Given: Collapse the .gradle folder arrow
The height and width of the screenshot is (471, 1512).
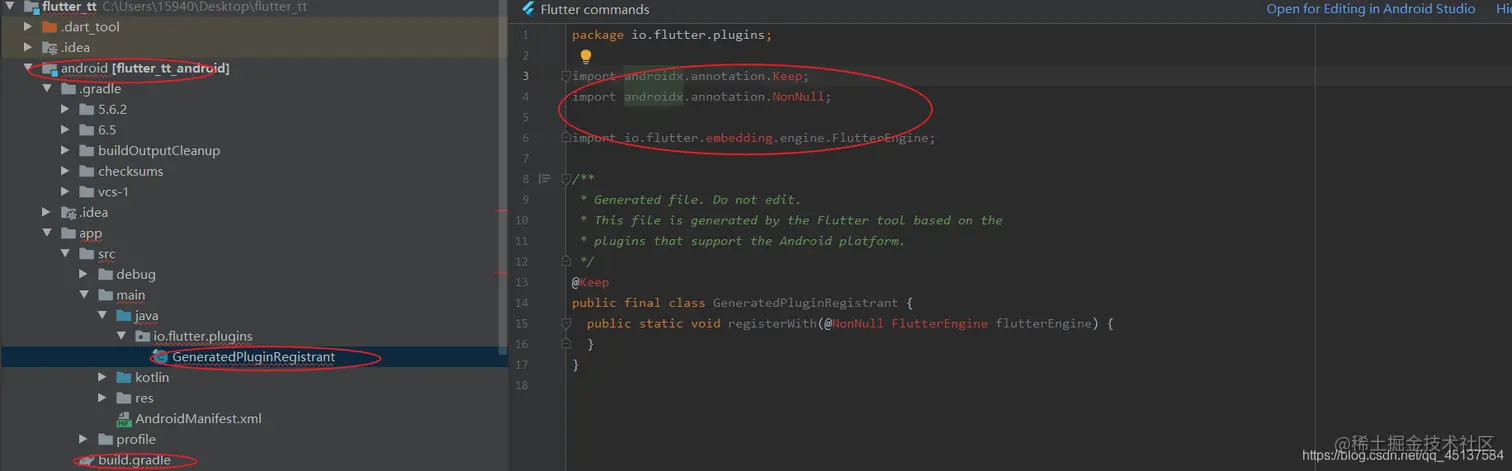Looking at the screenshot, I should (x=46, y=89).
